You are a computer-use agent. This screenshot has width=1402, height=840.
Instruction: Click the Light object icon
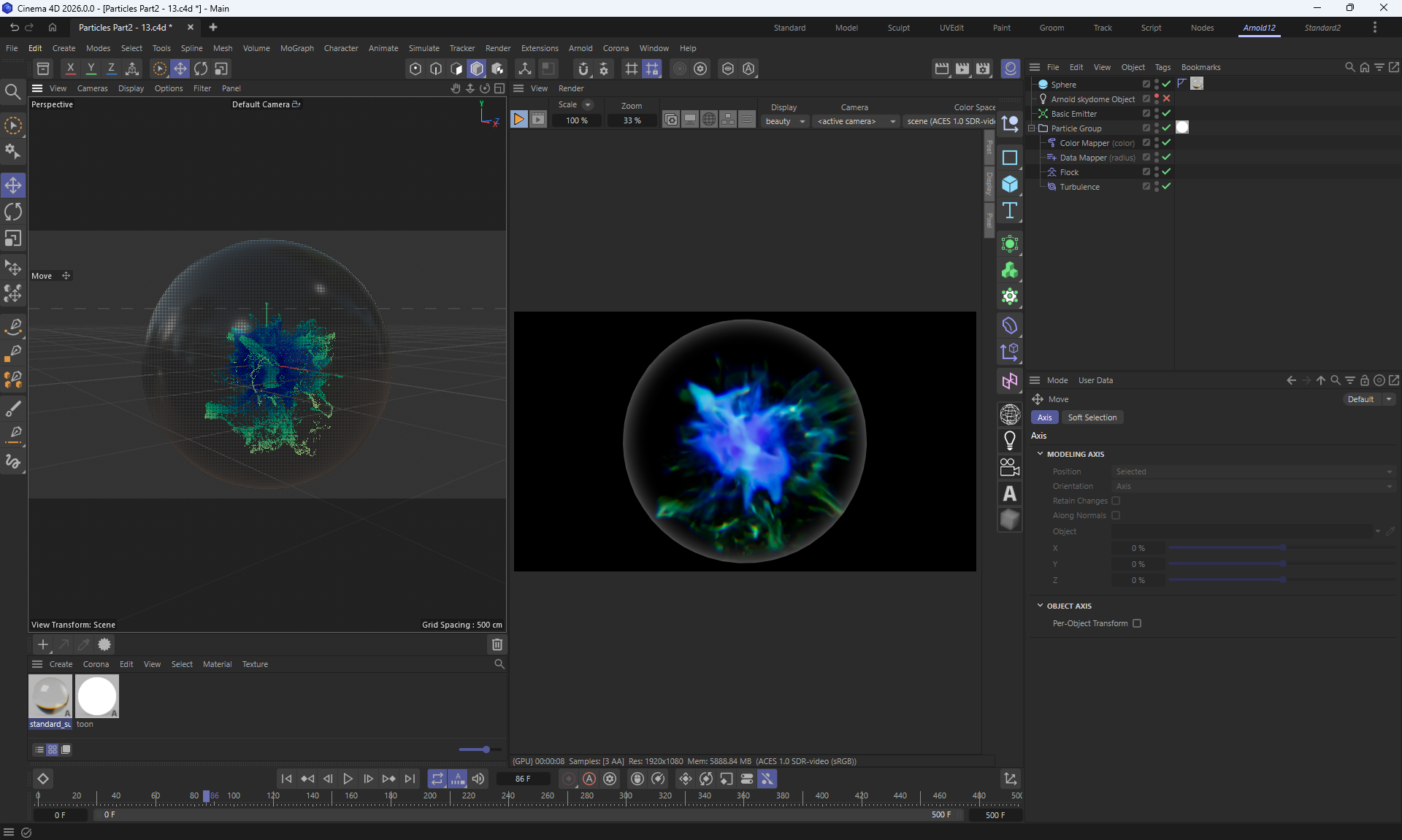[x=1010, y=441]
